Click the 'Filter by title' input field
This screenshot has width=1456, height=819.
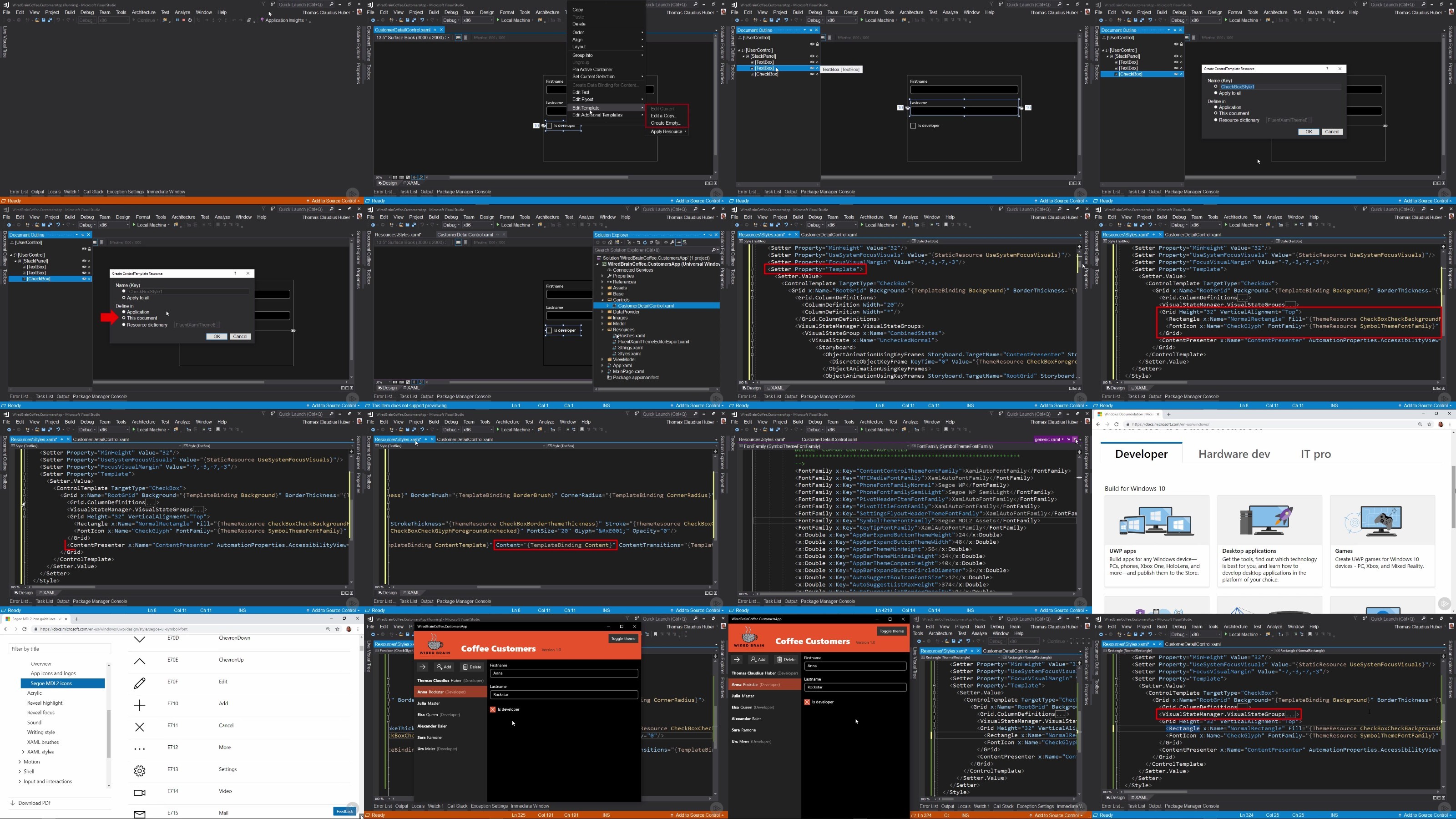pos(59,649)
